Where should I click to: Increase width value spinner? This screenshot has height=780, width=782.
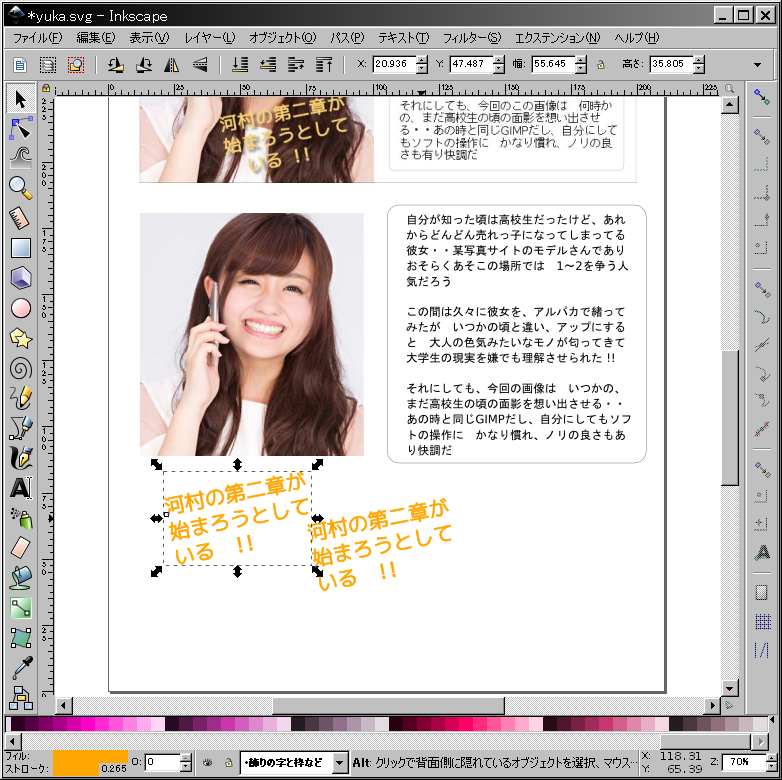point(581,60)
